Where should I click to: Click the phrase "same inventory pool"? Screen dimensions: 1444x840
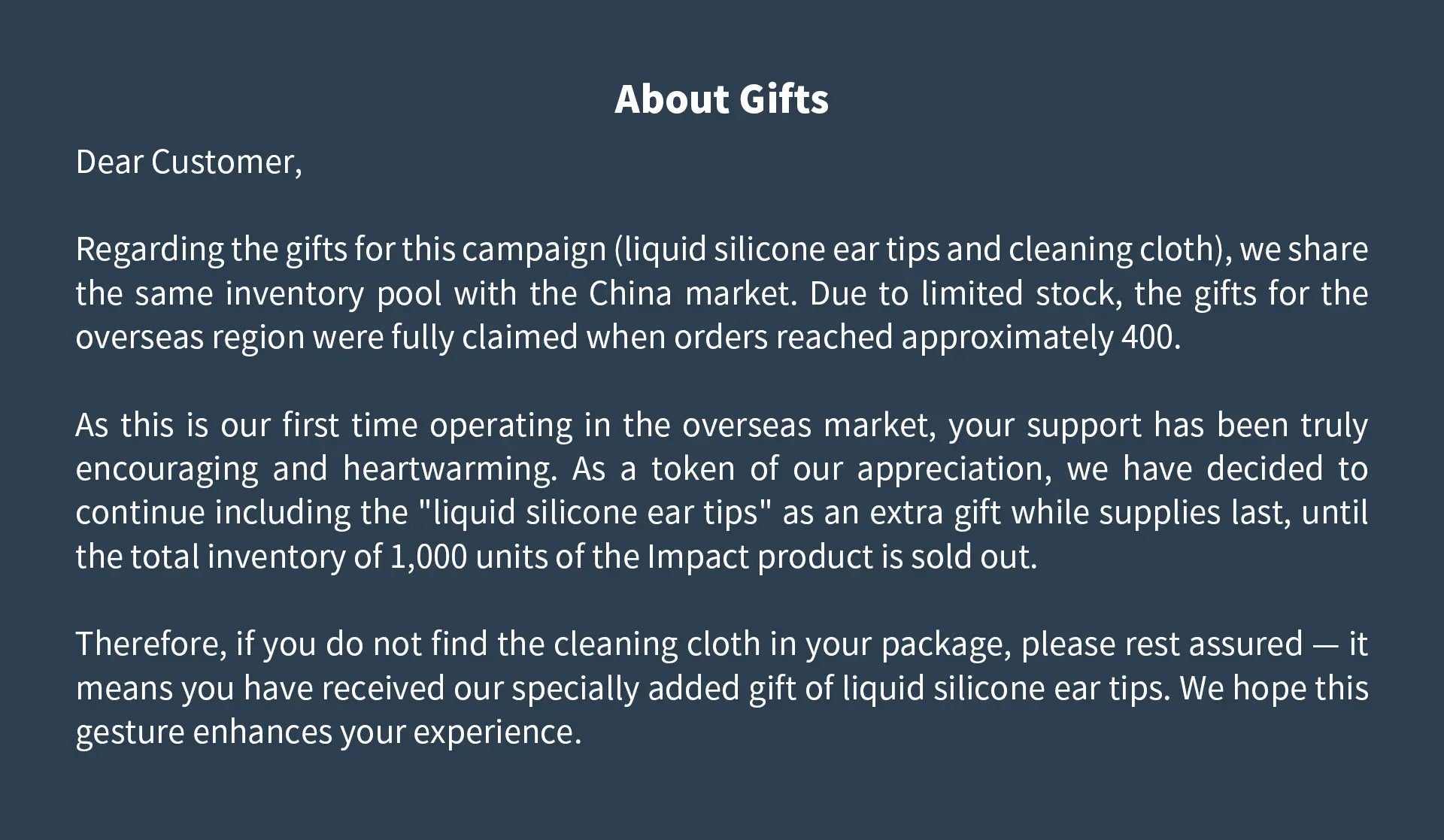click(288, 293)
